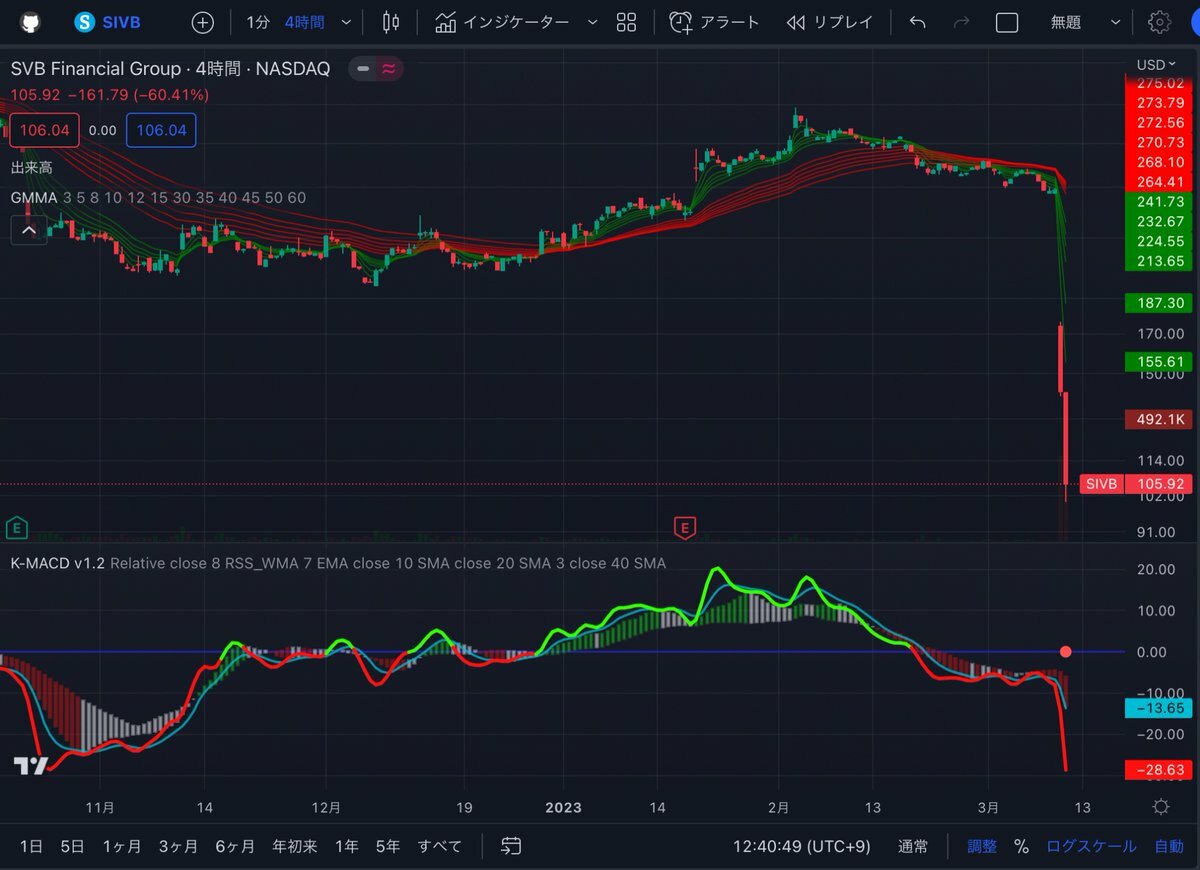Set range to 5日
Screen dimensions: 1200x870
[72, 846]
